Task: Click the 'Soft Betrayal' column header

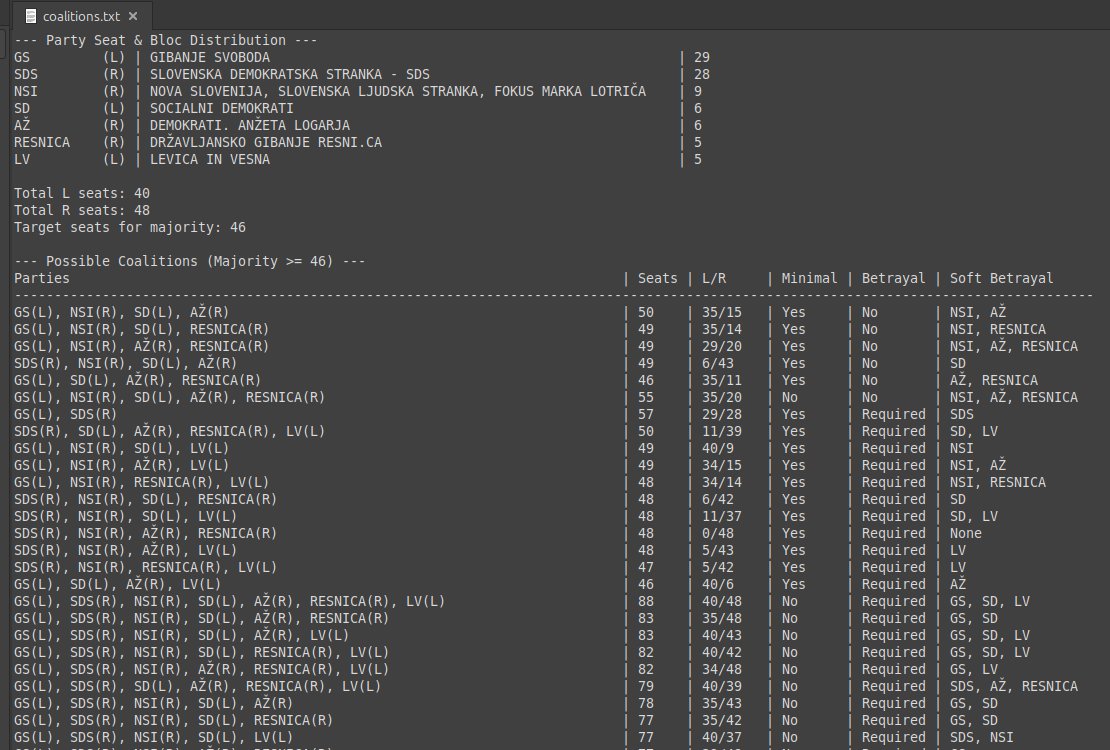Action: click(1002, 278)
